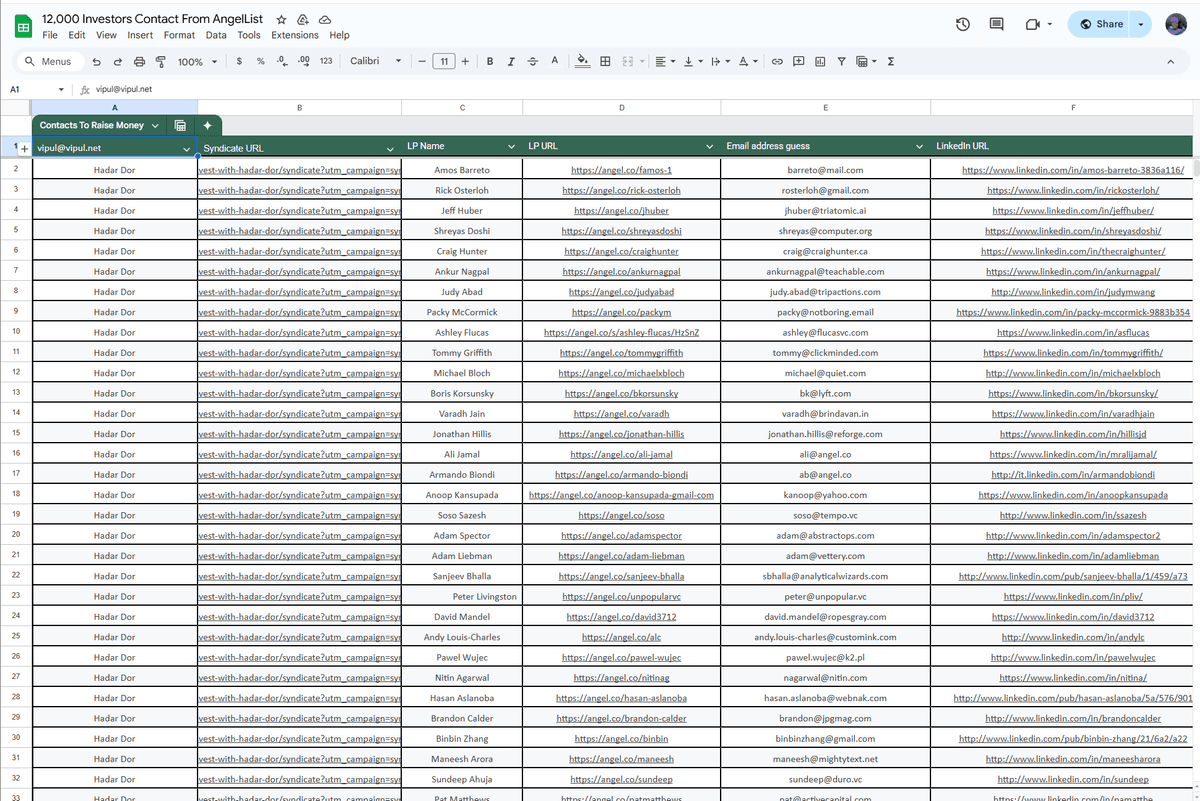The image size is (1200, 801).
Task: Open the link https://angel.co/jhuber
Action: tap(621, 211)
